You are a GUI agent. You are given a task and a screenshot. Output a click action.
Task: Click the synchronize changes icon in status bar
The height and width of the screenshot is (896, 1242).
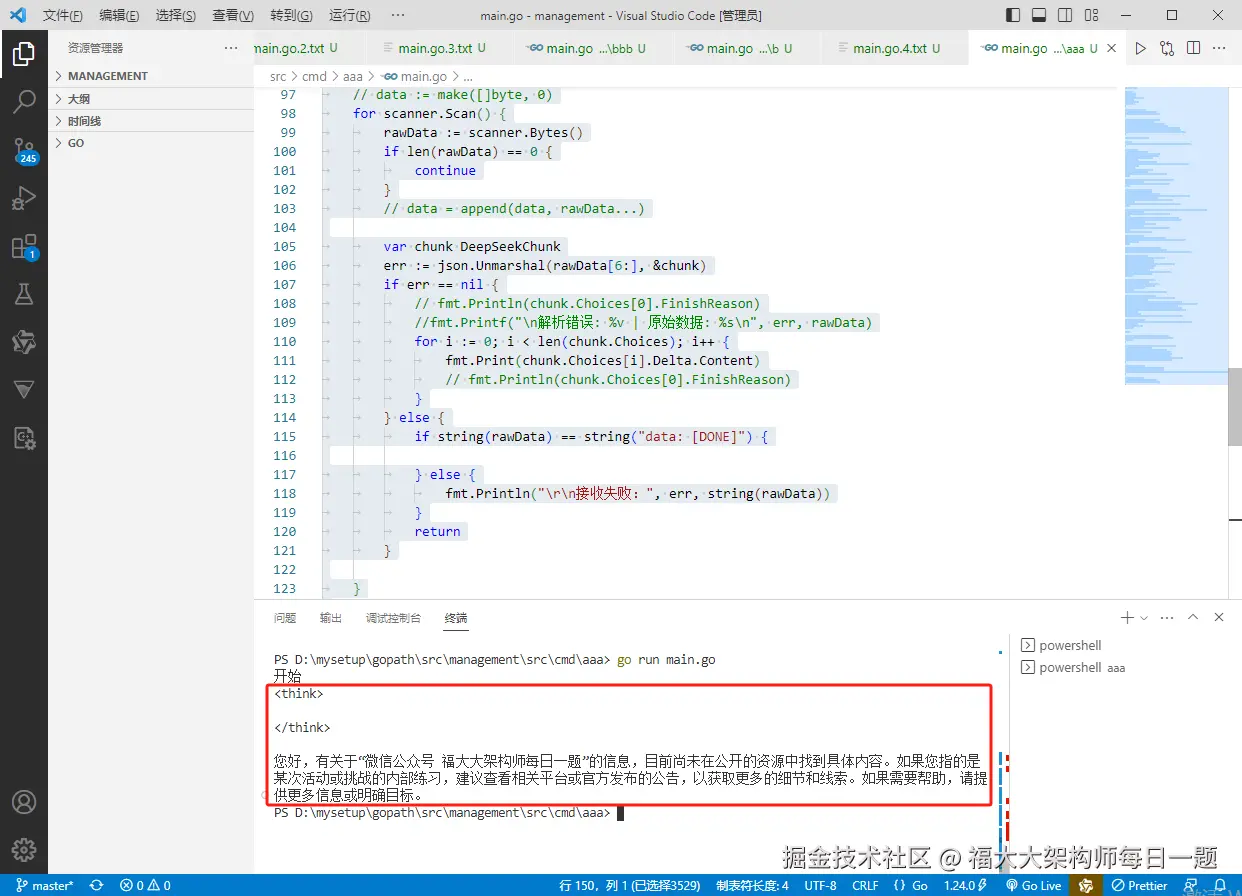point(97,885)
